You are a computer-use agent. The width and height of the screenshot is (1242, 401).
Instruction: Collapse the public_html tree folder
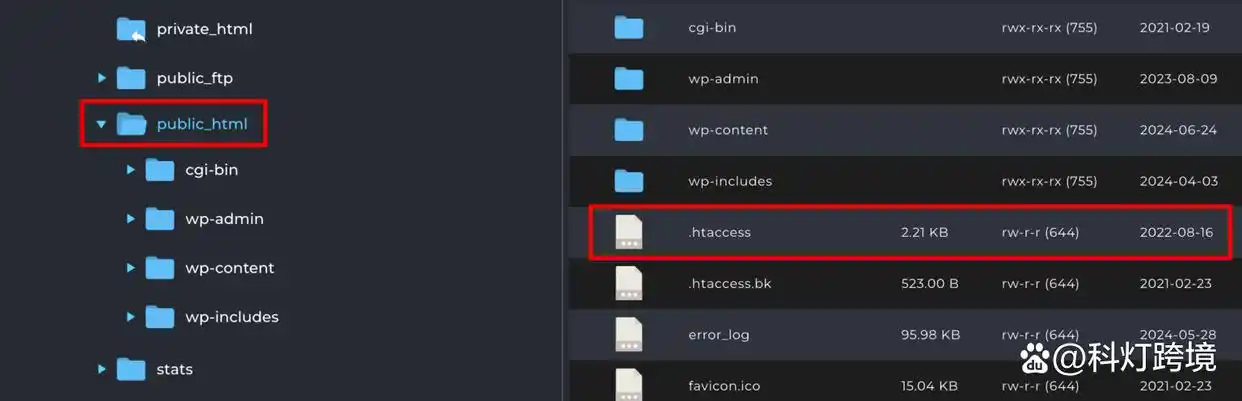101,125
